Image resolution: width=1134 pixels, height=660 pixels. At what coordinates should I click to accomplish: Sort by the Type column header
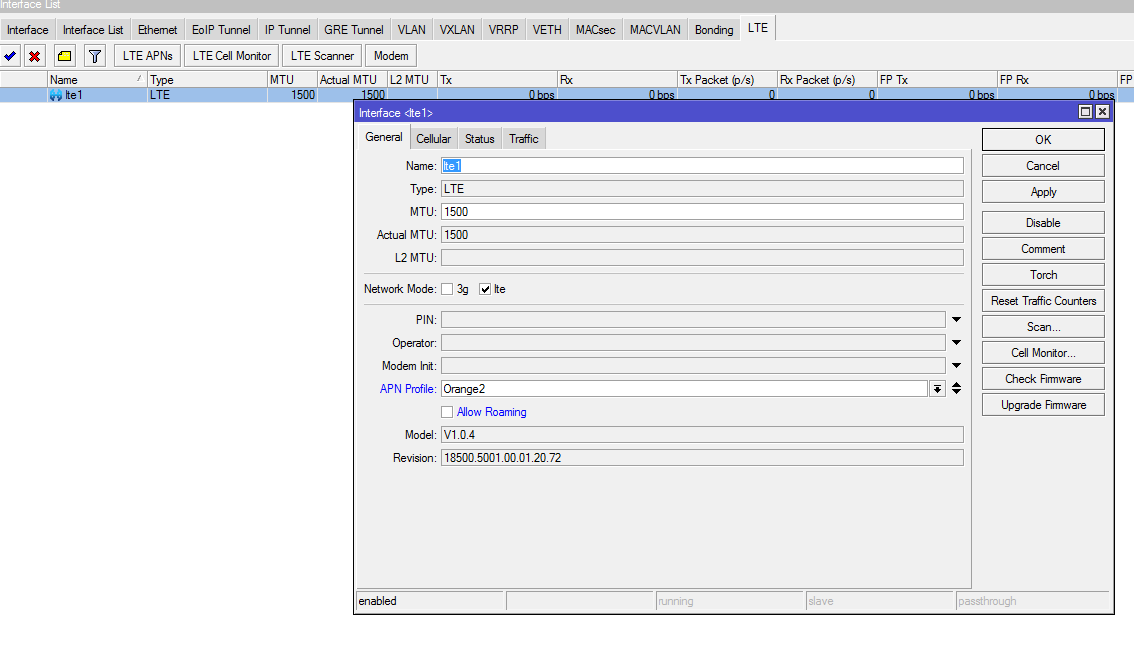tap(207, 80)
